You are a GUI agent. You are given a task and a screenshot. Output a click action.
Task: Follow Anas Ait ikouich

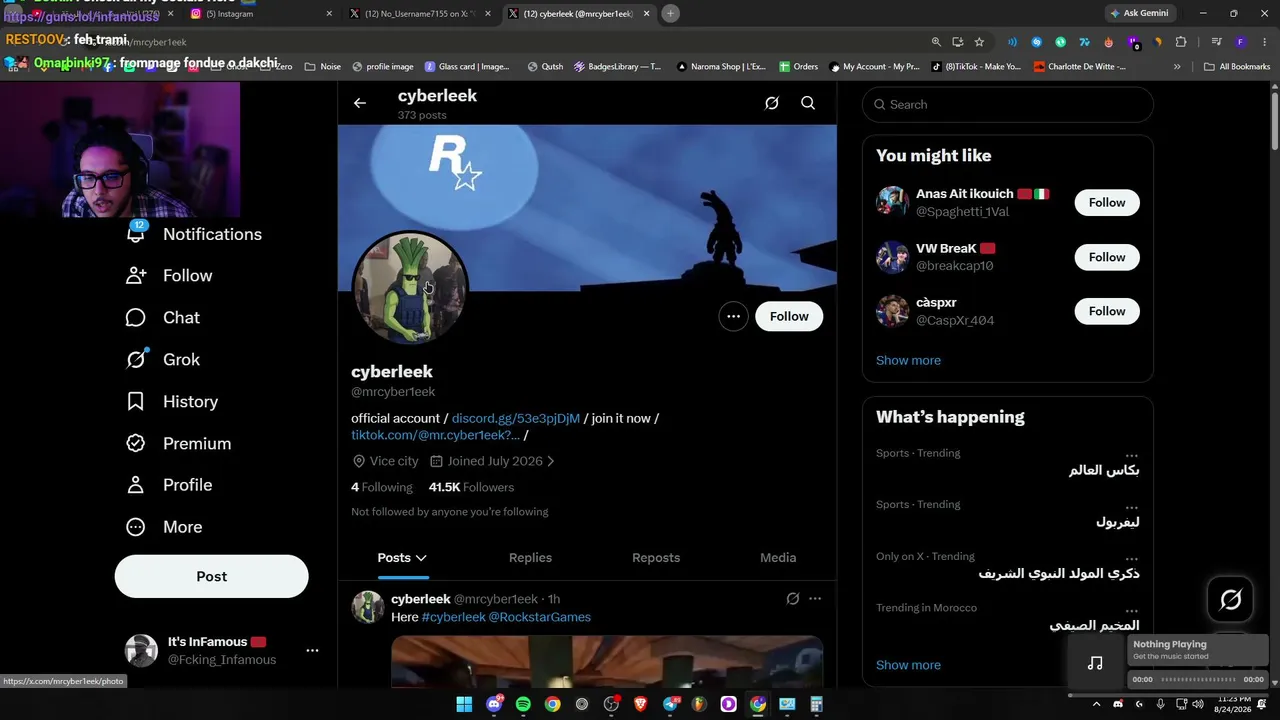(x=1107, y=203)
